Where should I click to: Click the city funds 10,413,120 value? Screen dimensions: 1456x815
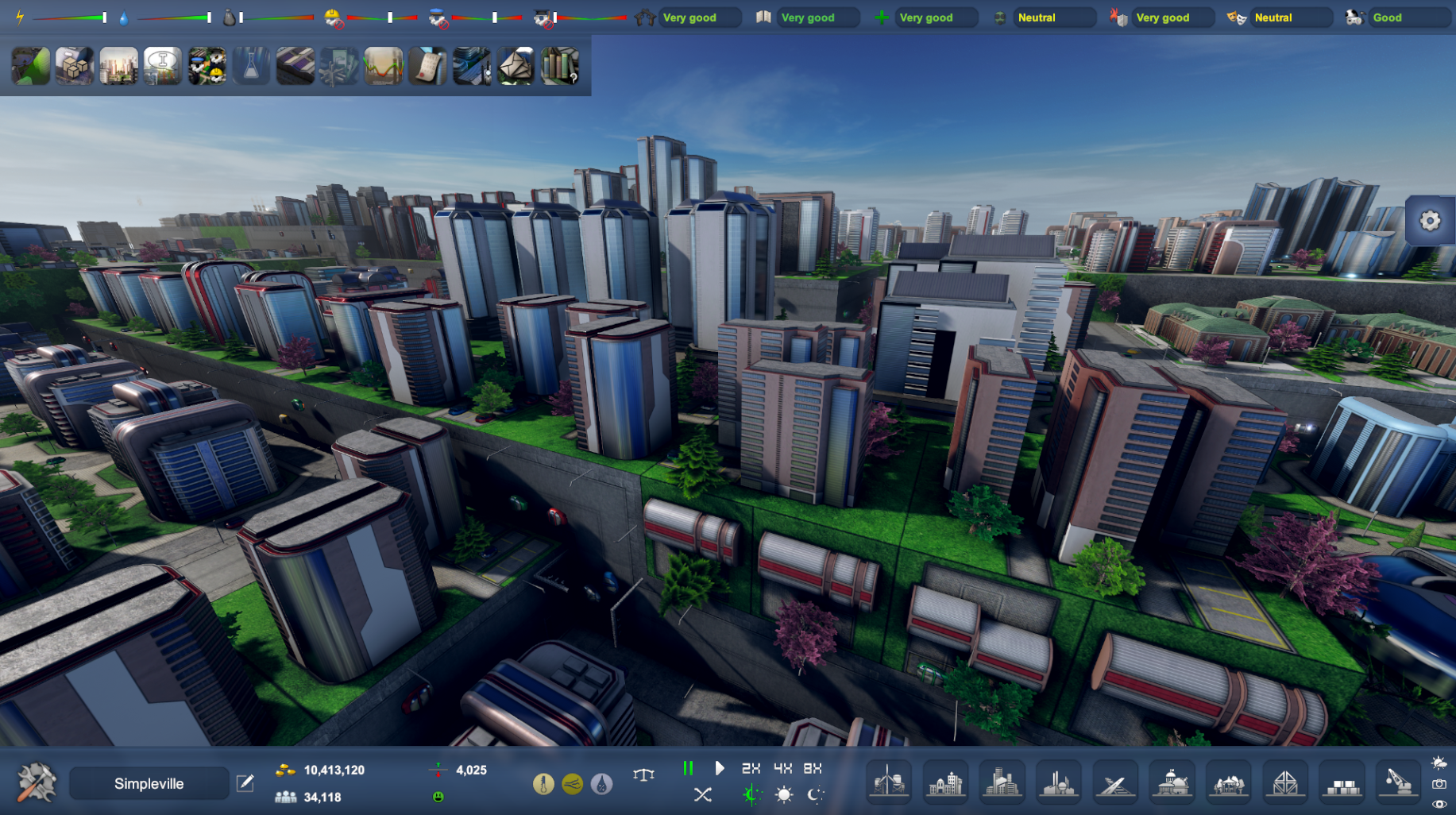click(x=334, y=770)
